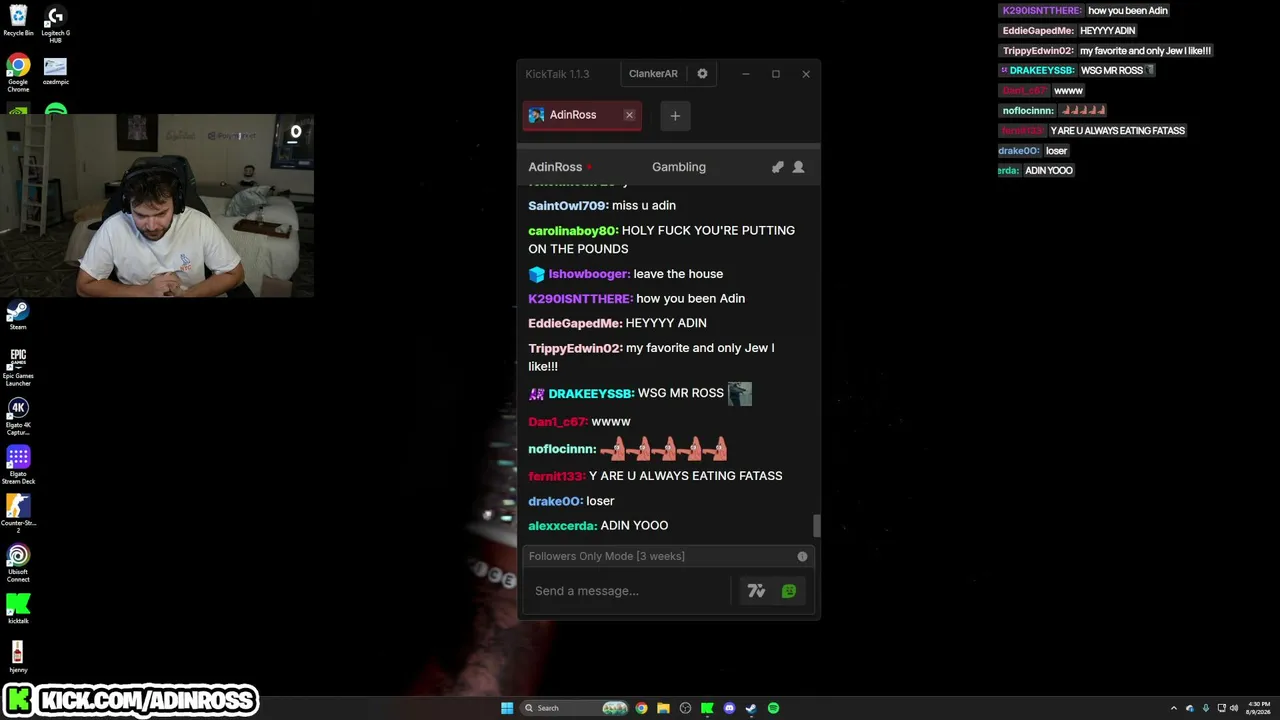This screenshot has width=1280, height=720.
Task: Open the Elgato 4K Capture desktop icon
Action: pyautogui.click(x=18, y=416)
